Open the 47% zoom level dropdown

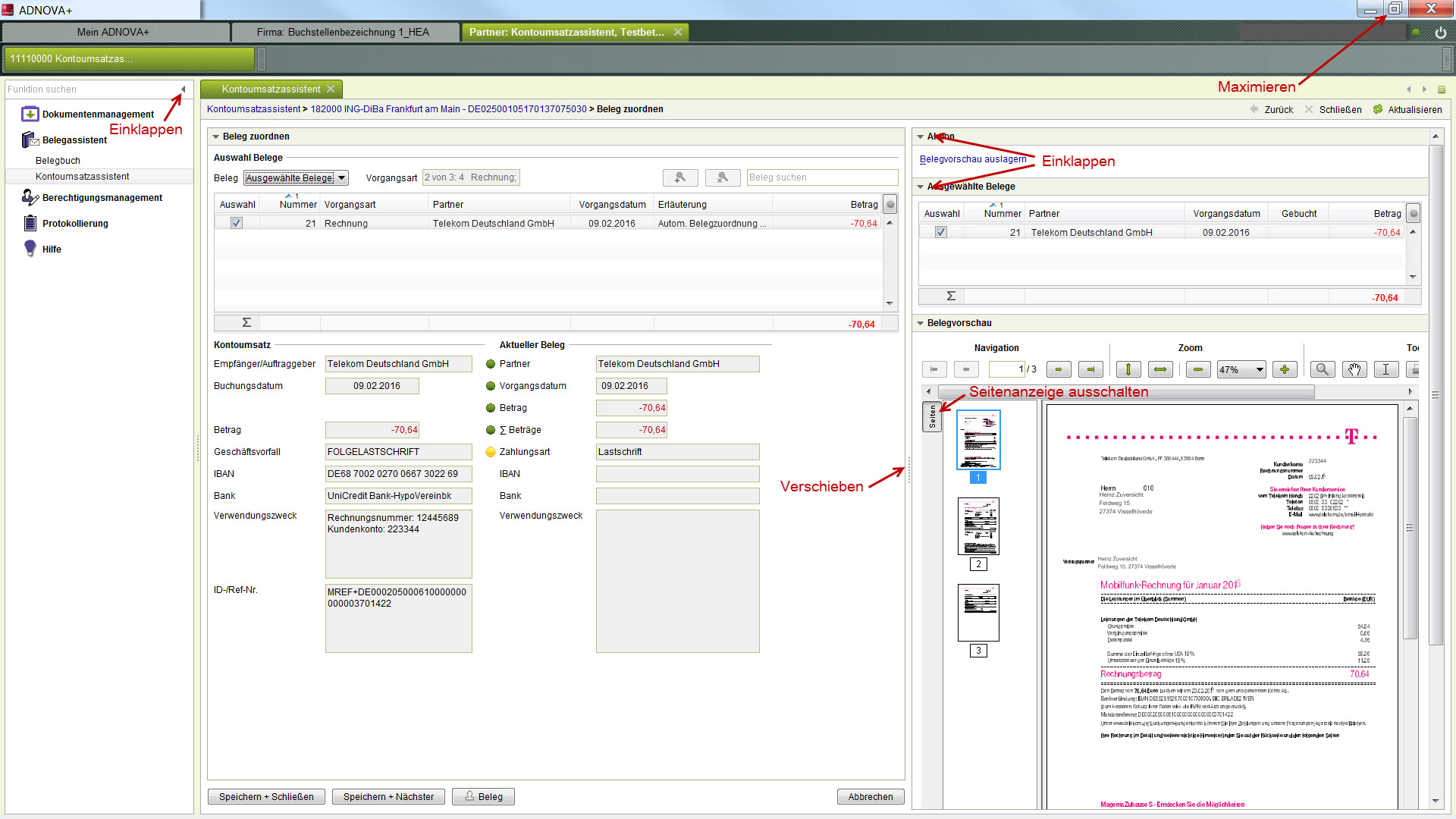pos(1260,370)
